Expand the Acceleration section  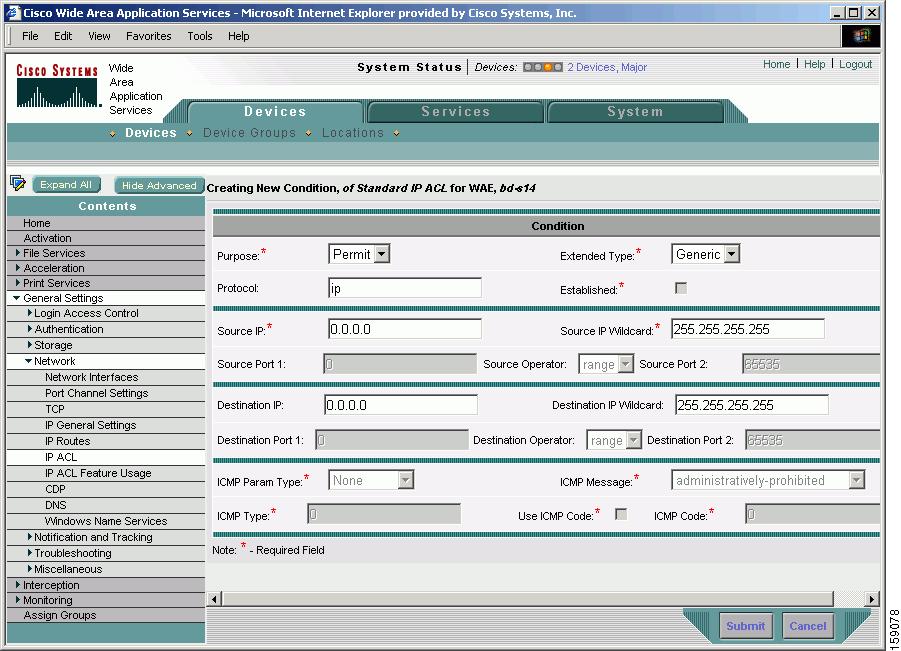(x=18, y=267)
